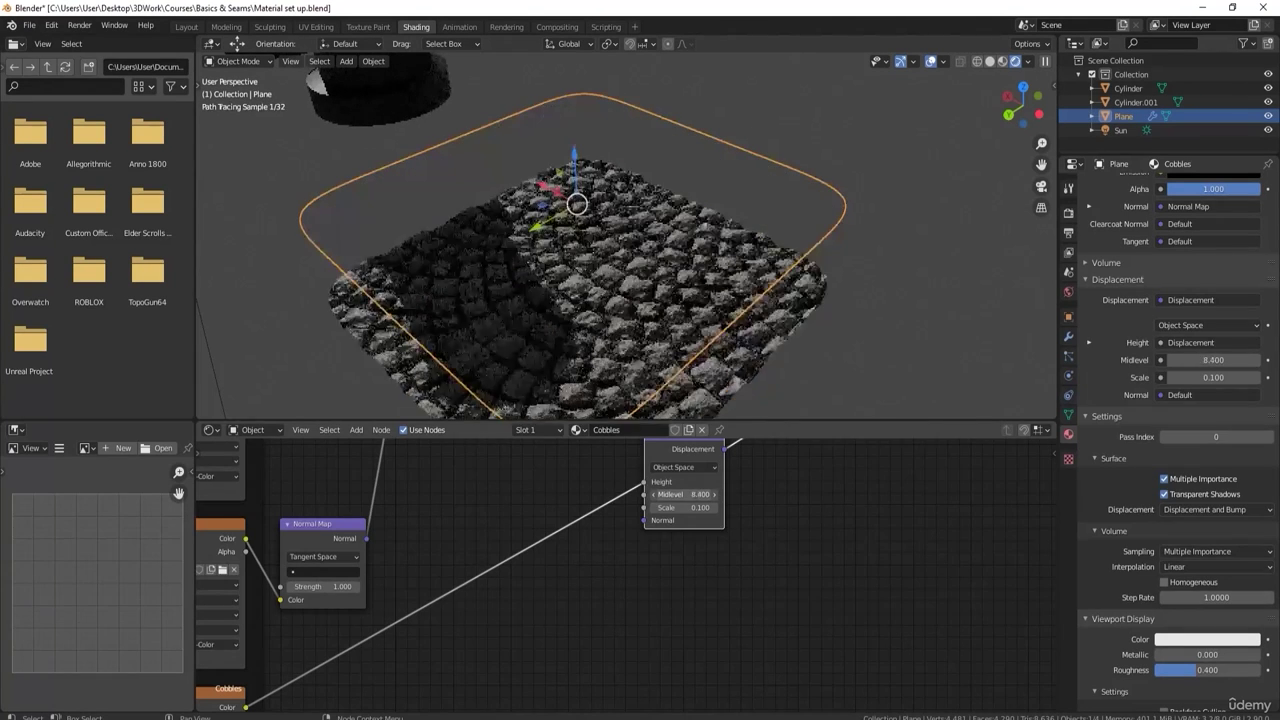Screen dimensions: 1280x720
Task: Hide the Cylinder object in outliner
Action: coord(1268,88)
